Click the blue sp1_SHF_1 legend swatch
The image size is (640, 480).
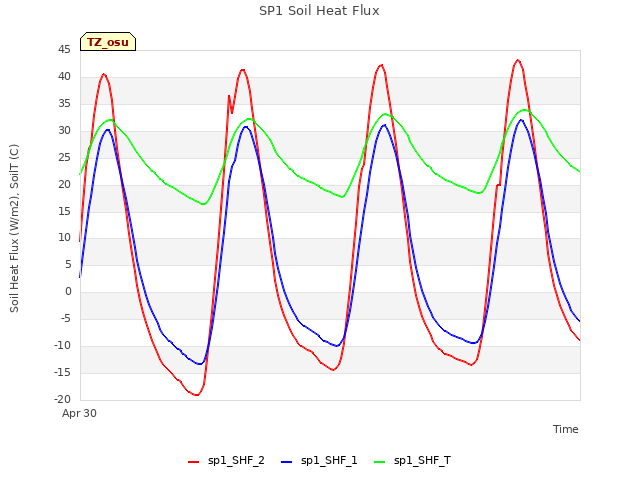click(x=287, y=462)
